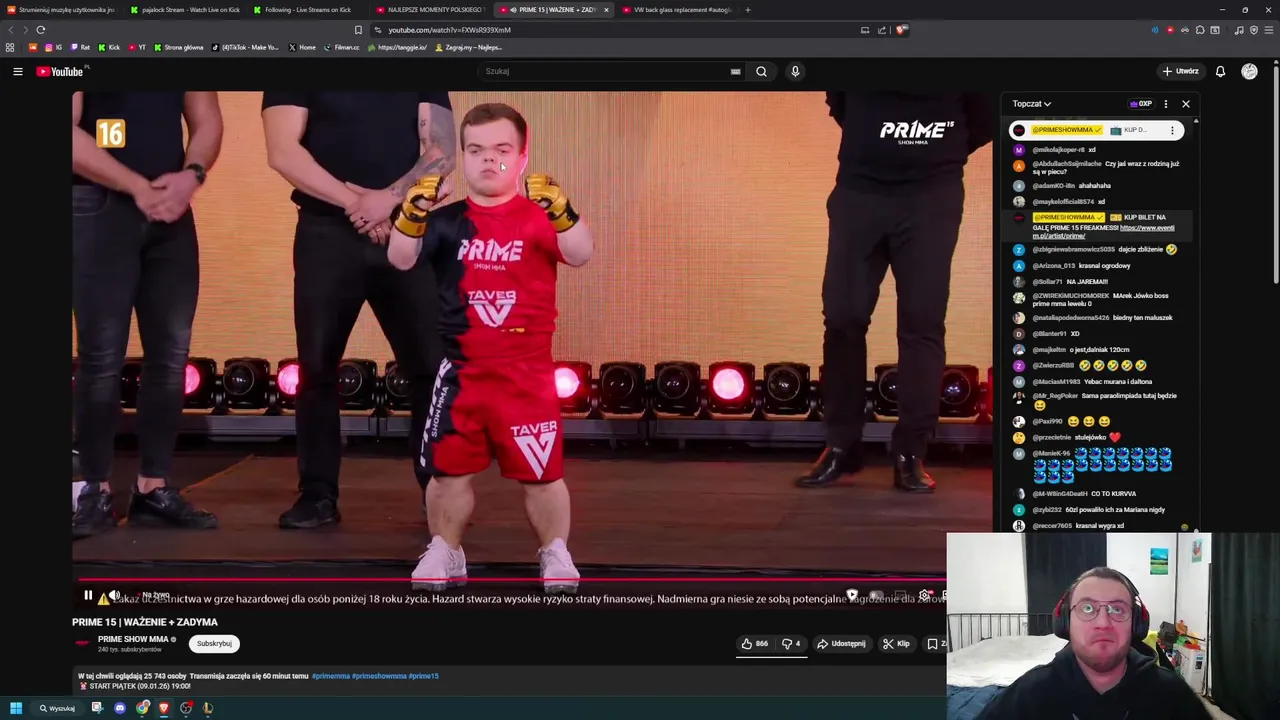Viewport: 1280px width, 720px height.
Task: Open the notifications bell
Action: tap(1220, 71)
